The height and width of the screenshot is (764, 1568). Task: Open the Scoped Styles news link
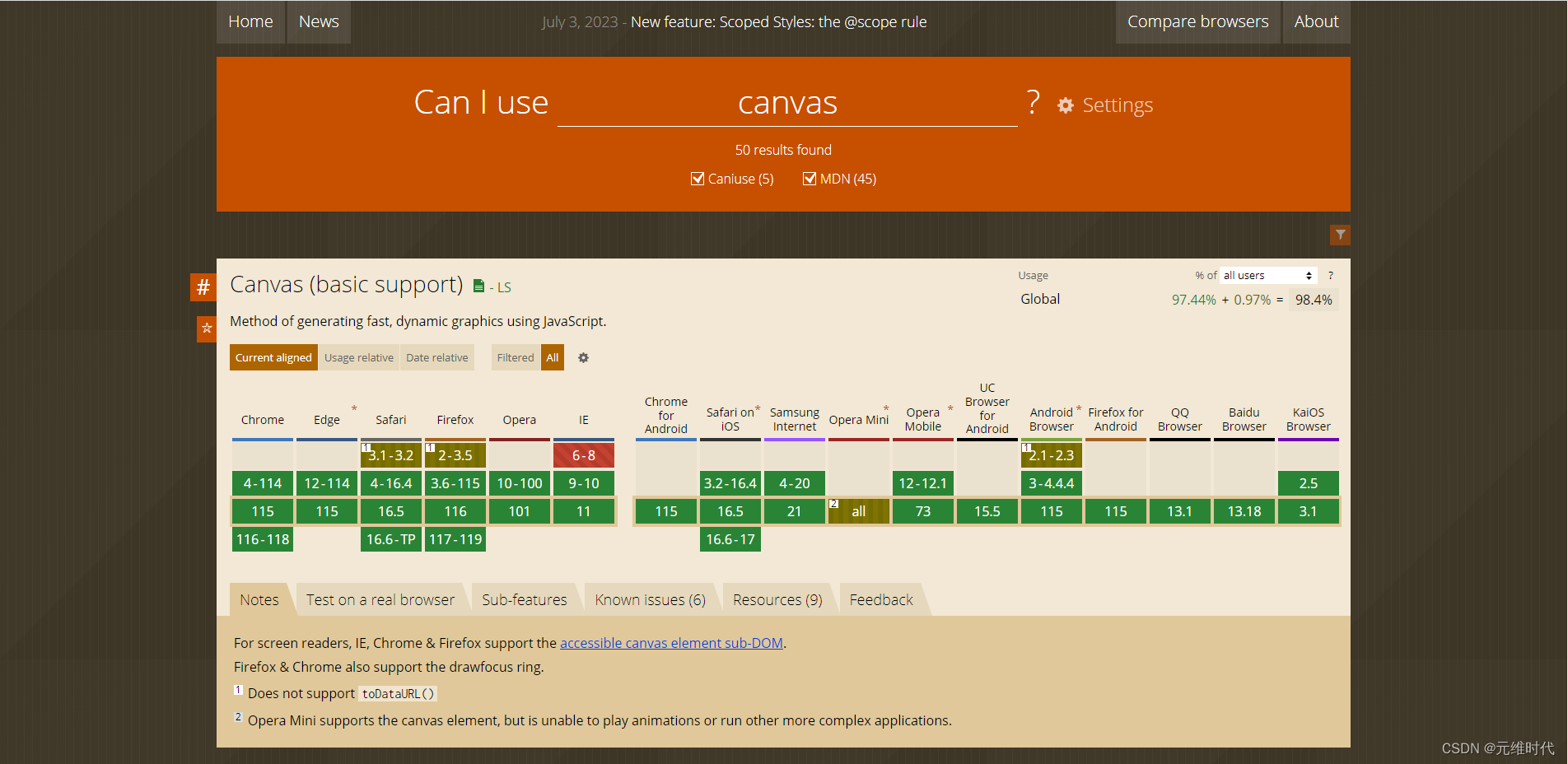[778, 22]
